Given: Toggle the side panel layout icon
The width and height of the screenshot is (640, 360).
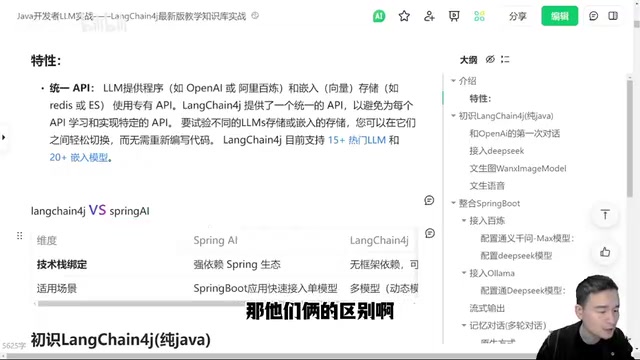Looking at the screenshot, I should click(x=613, y=16).
